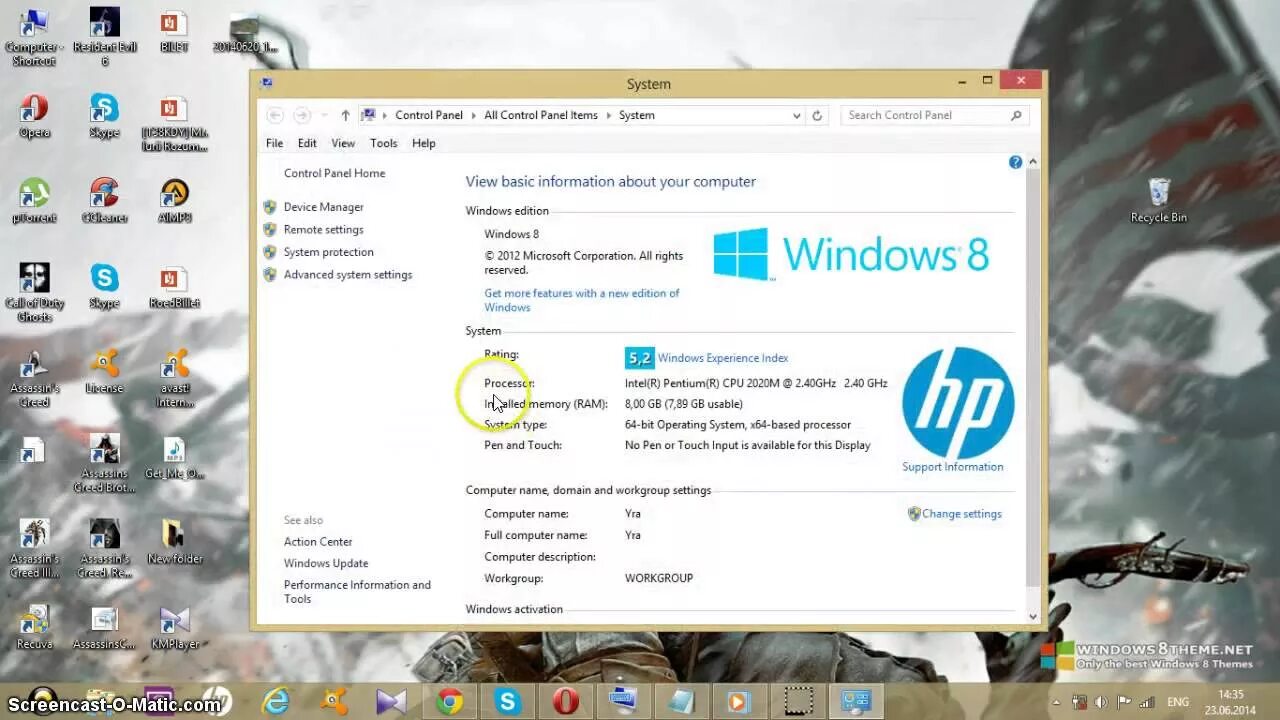This screenshot has width=1280, height=720.
Task: Open the Recycle Bin desktop icon
Action: coord(1158,200)
